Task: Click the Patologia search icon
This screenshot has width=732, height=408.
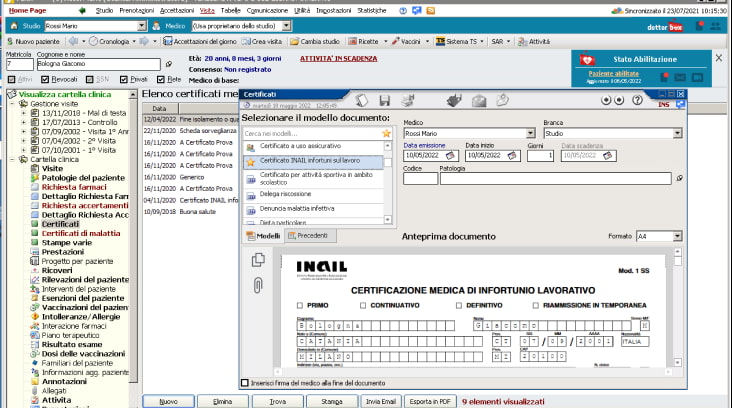Action: [680, 178]
